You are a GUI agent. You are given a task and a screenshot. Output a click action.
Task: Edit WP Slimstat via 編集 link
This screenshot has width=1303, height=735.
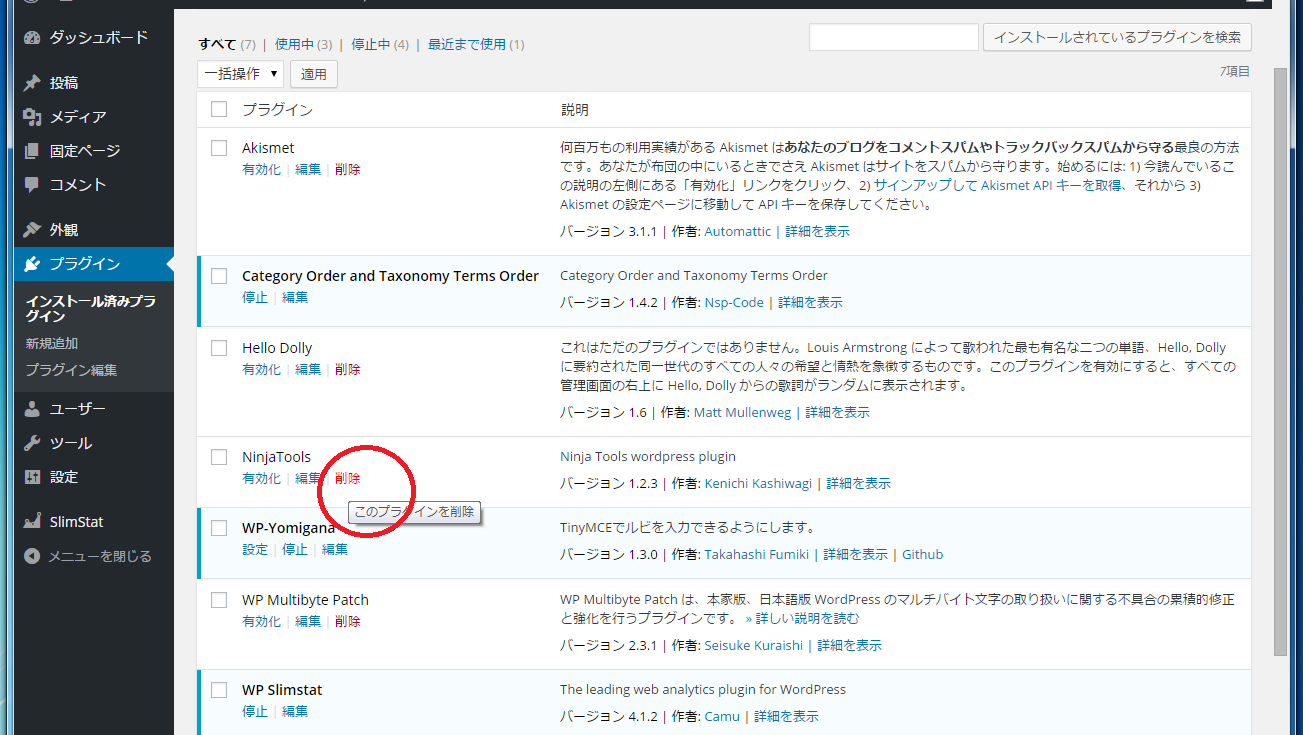tap(295, 712)
